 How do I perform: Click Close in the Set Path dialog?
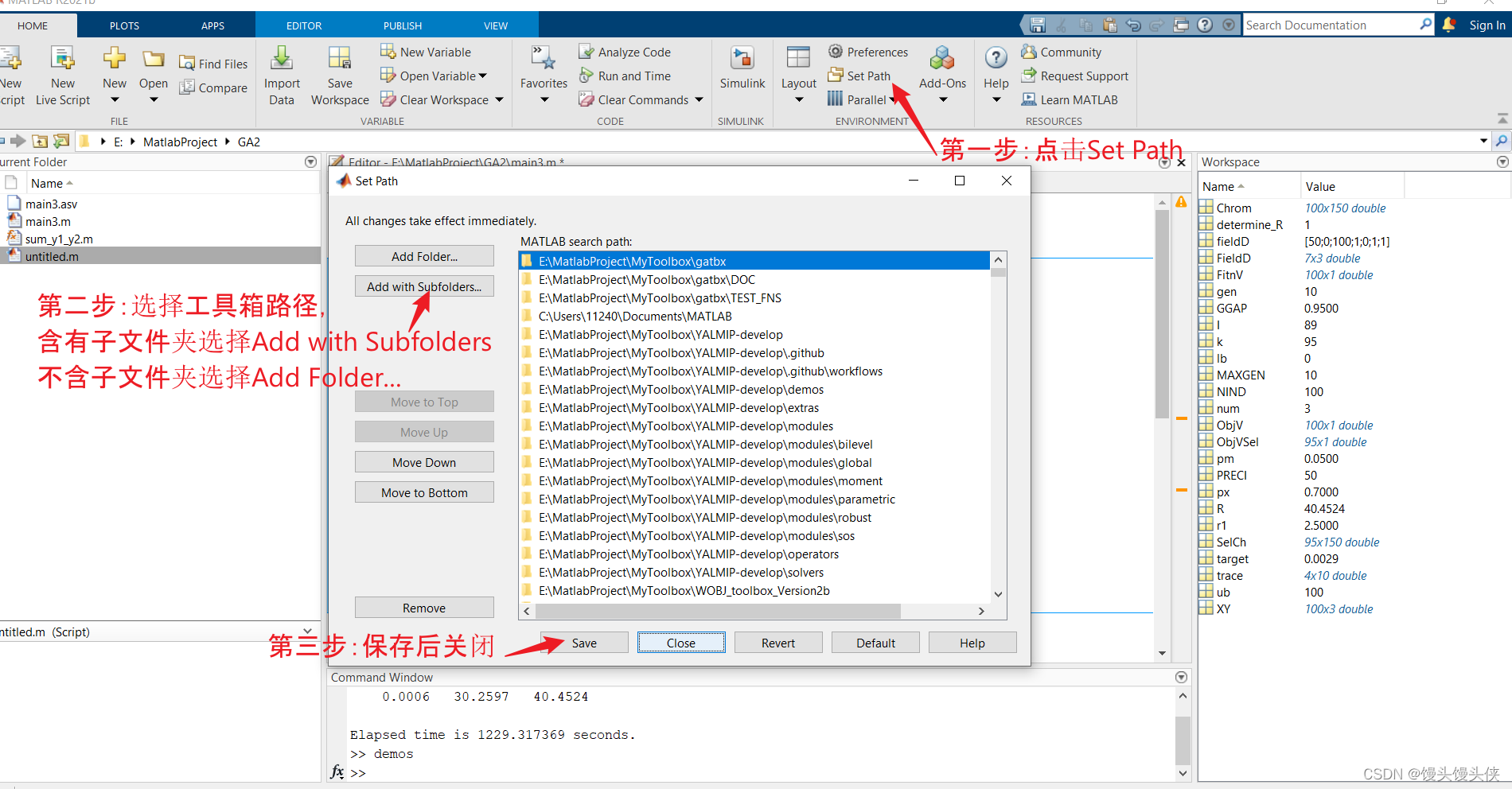(681, 643)
